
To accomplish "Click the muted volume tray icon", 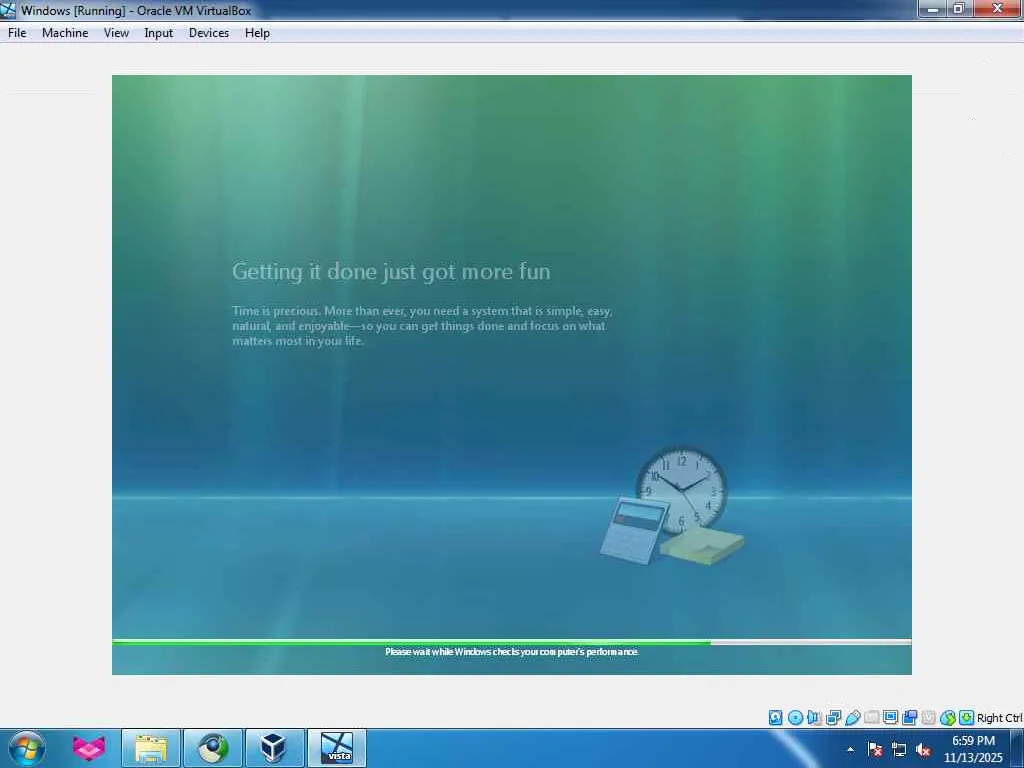I will coord(923,750).
